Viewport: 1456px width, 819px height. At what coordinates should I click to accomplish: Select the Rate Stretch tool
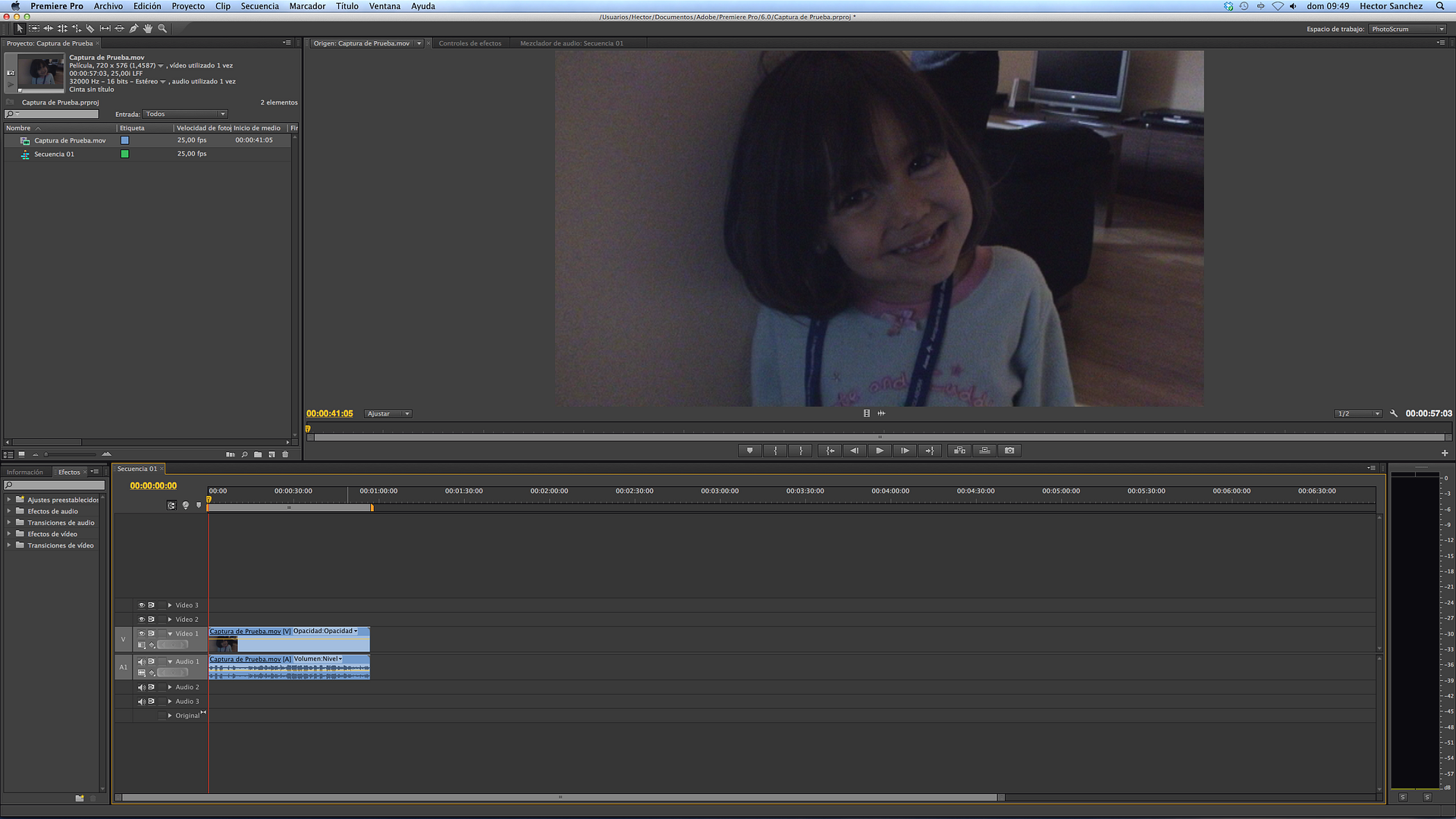pyautogui.click(x=77, y=29)
